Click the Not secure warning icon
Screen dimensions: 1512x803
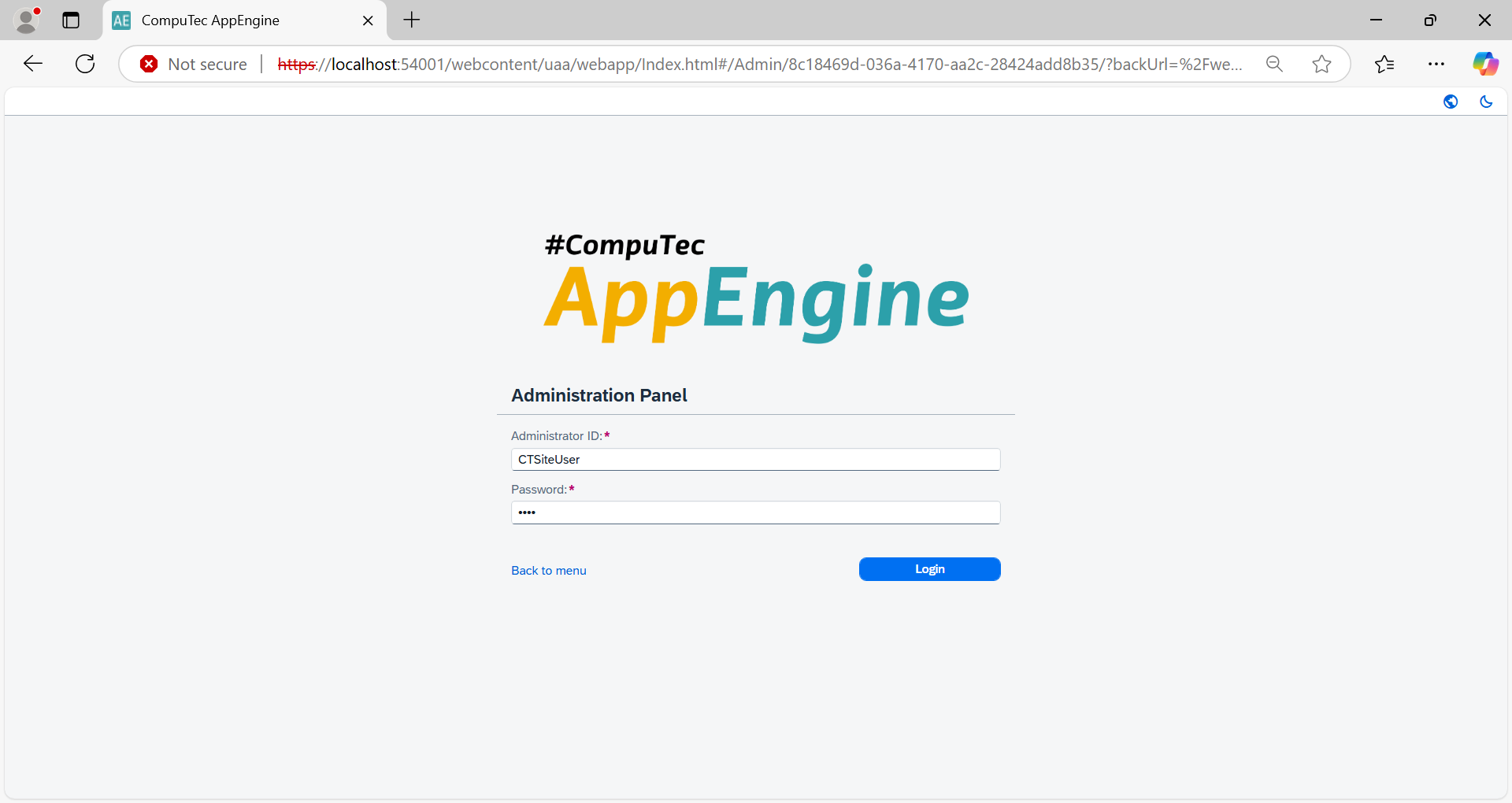[x=149, y=64]
